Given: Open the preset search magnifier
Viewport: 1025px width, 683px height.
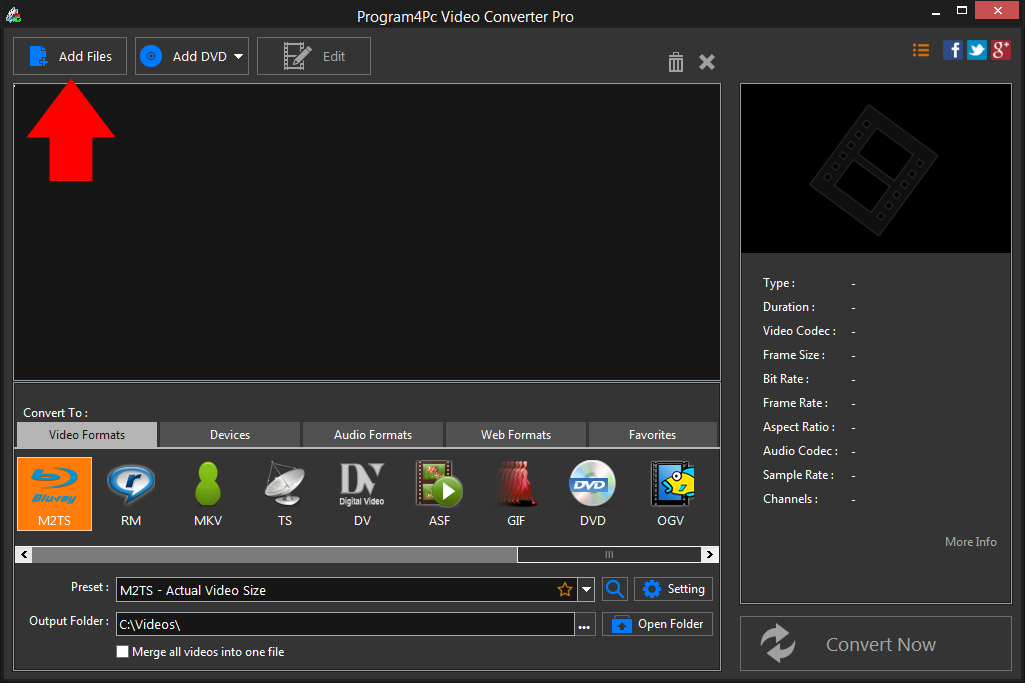Looking at the screenshot, I should (x=614, y=589).
